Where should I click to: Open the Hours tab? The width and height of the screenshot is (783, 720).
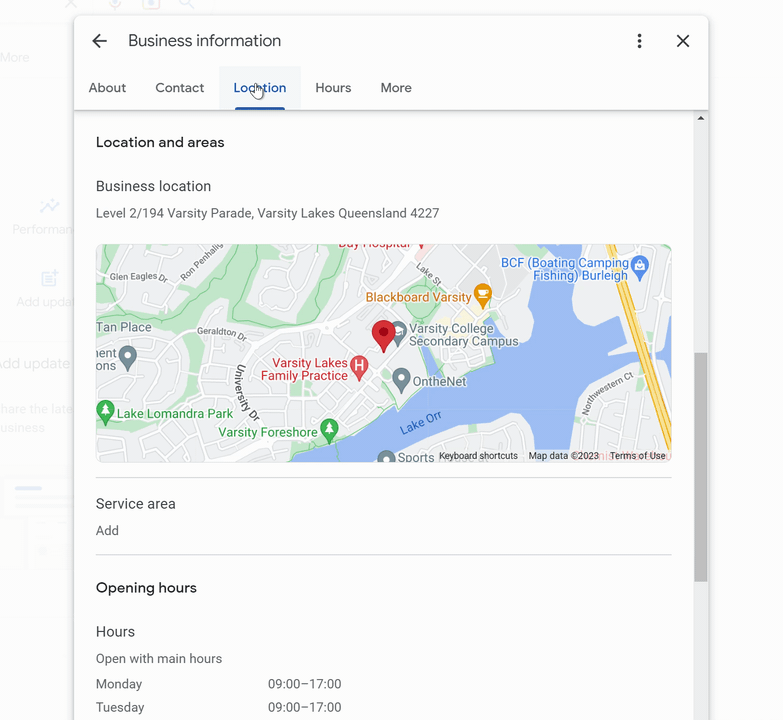tap(333, 88)
